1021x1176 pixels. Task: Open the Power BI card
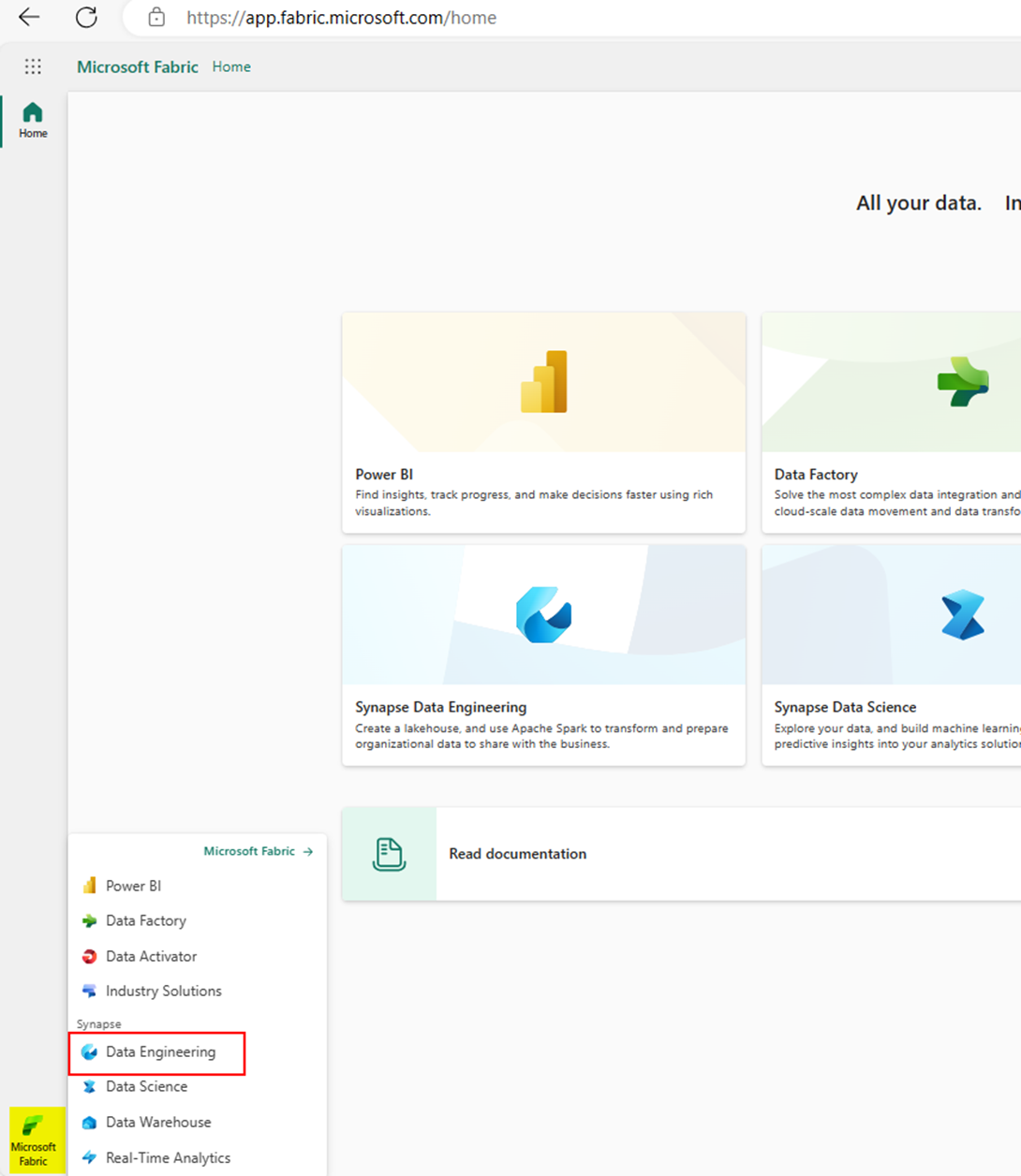(x=544, y=422)
